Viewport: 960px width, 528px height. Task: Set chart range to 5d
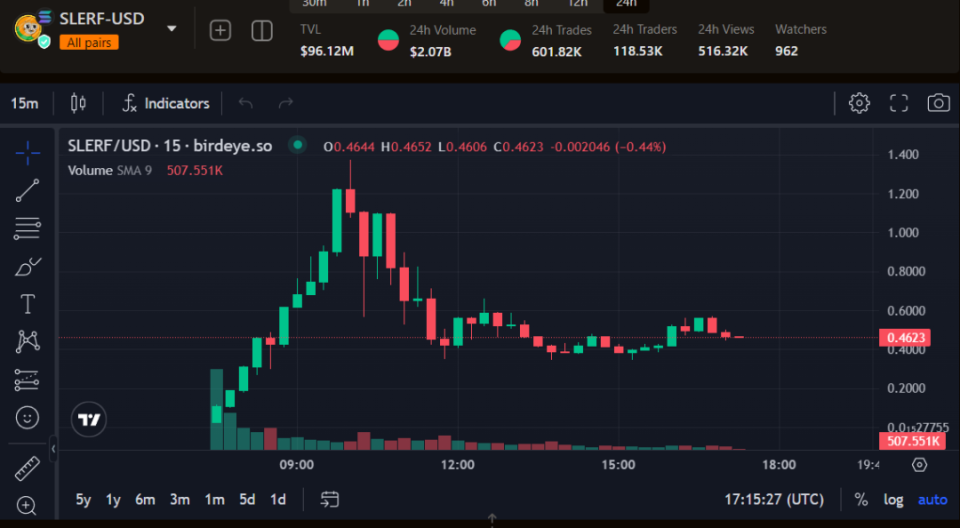247,500
